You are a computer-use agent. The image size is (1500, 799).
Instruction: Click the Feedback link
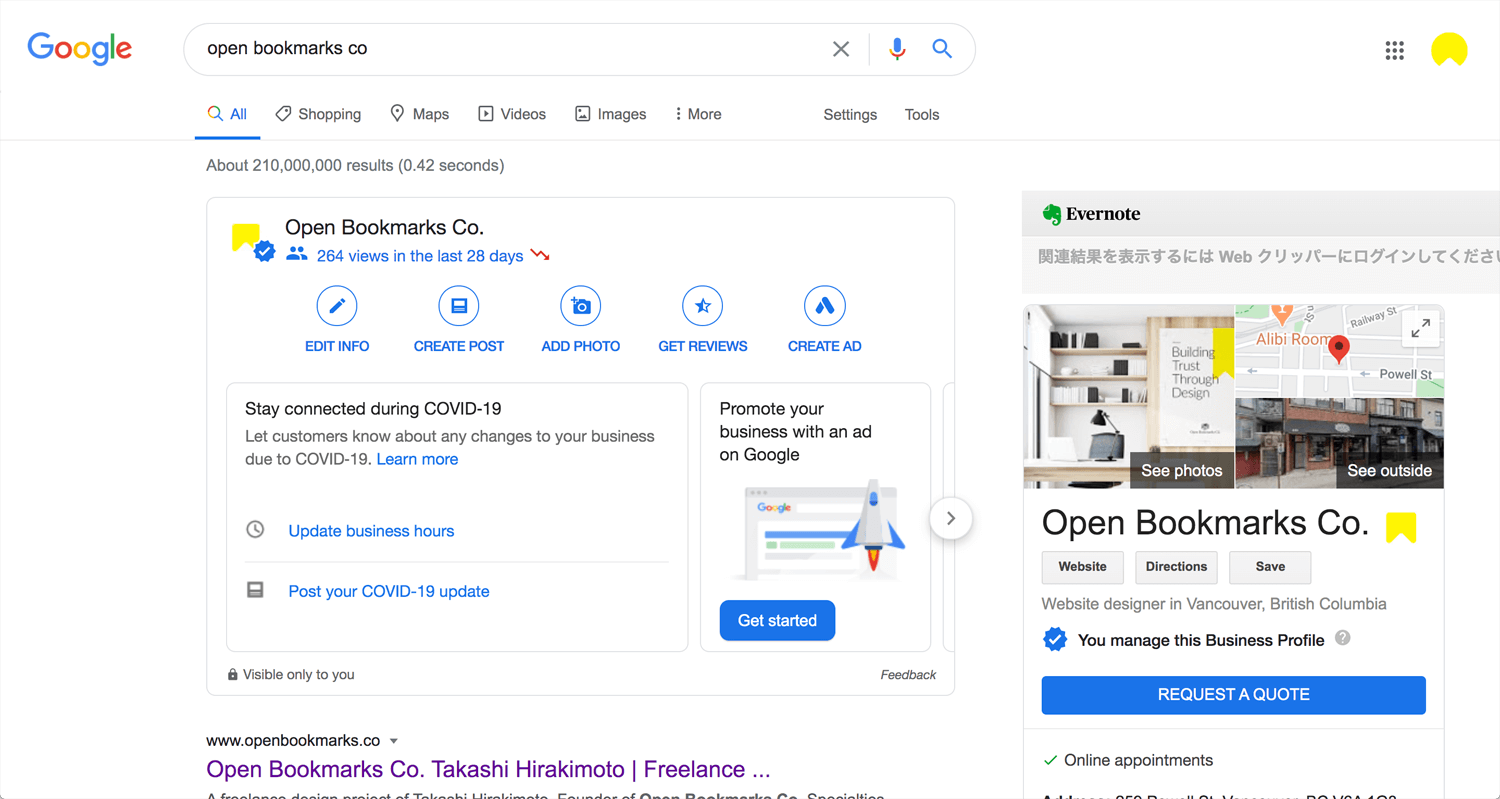[x=908, y=675]
